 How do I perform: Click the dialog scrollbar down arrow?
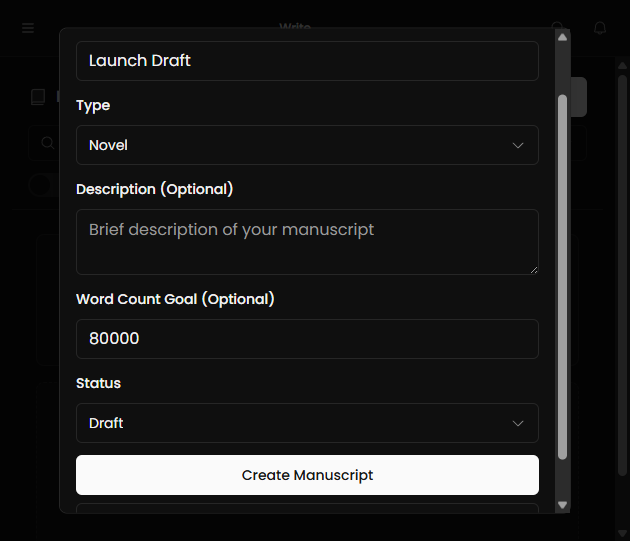click(562, 505)
